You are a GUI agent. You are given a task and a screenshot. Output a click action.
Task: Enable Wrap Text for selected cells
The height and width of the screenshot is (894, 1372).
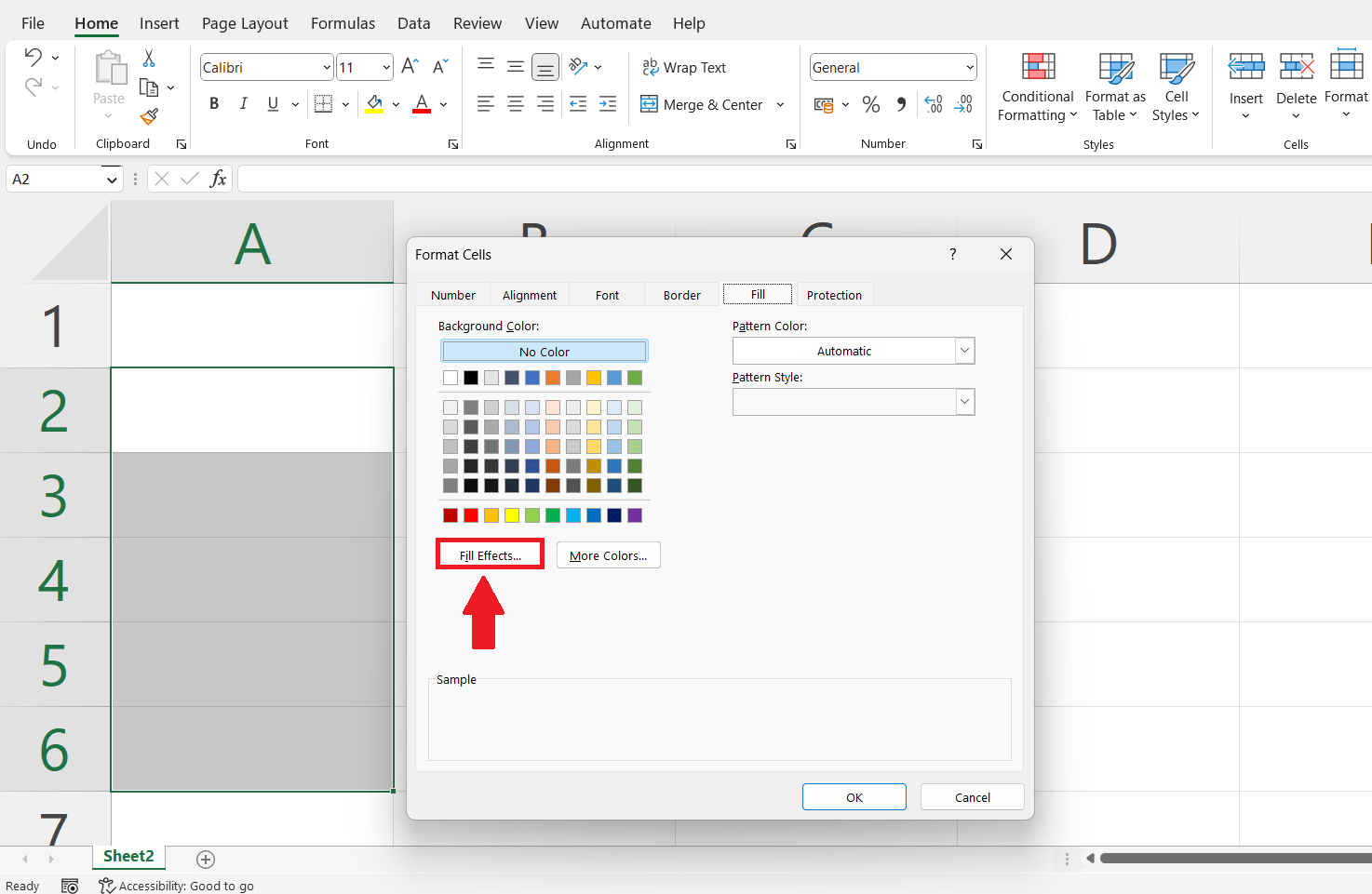point(684,67)
